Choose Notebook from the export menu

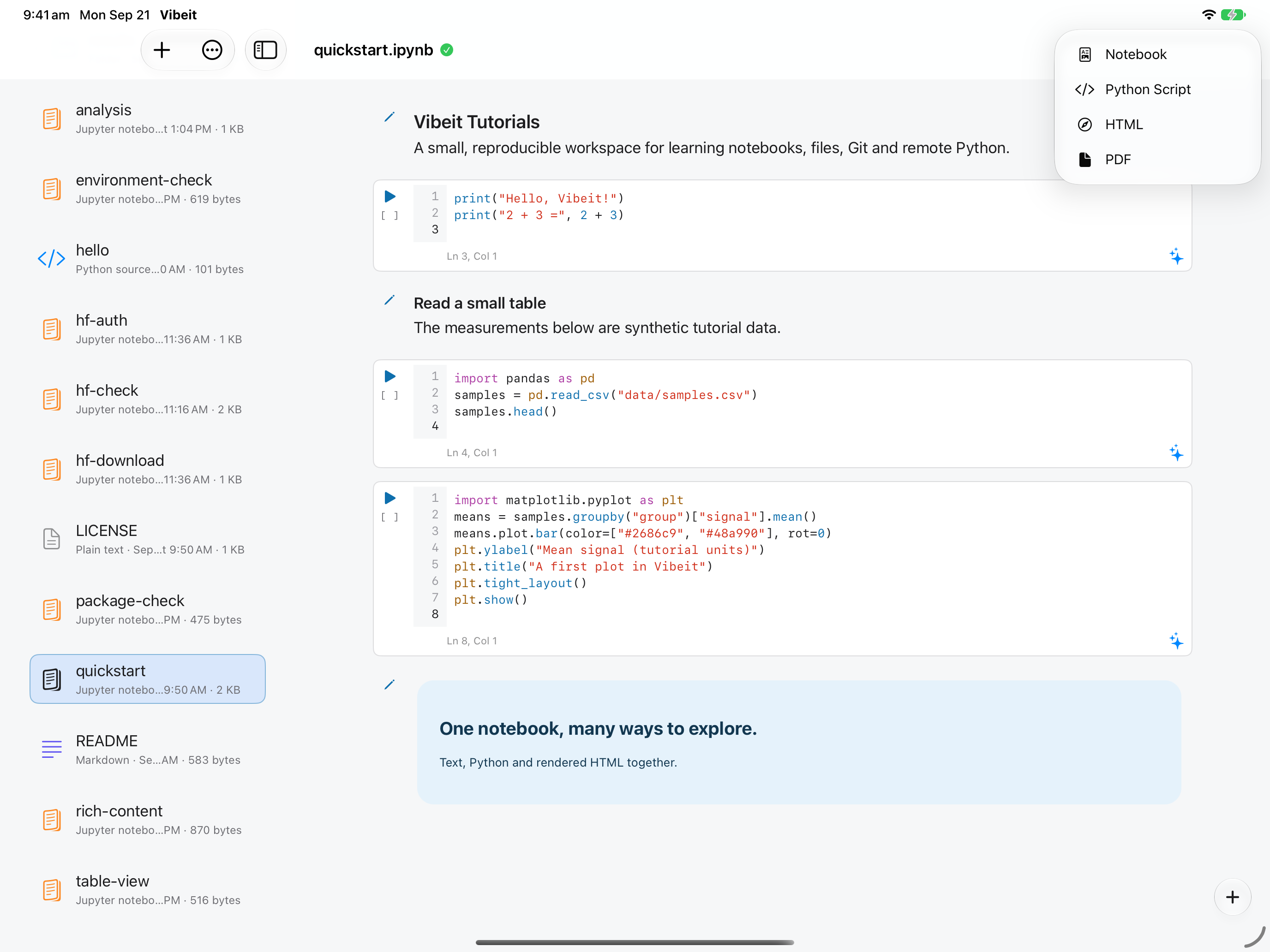(x=1157, y=54)
